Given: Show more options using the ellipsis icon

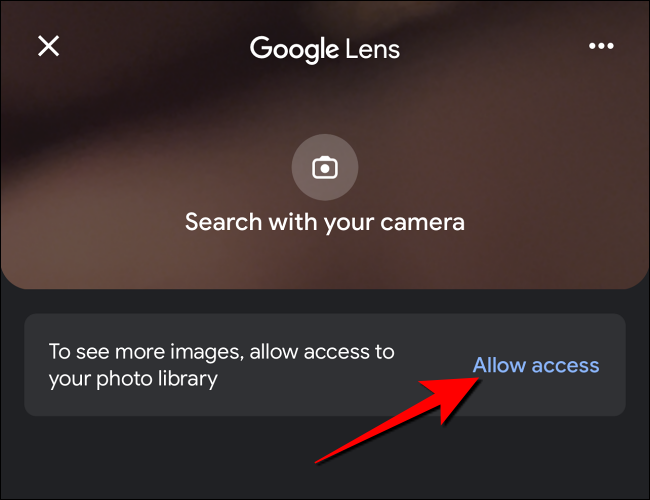Looking at the screenshot, I should pyautogui.click(x=601, y=46).
